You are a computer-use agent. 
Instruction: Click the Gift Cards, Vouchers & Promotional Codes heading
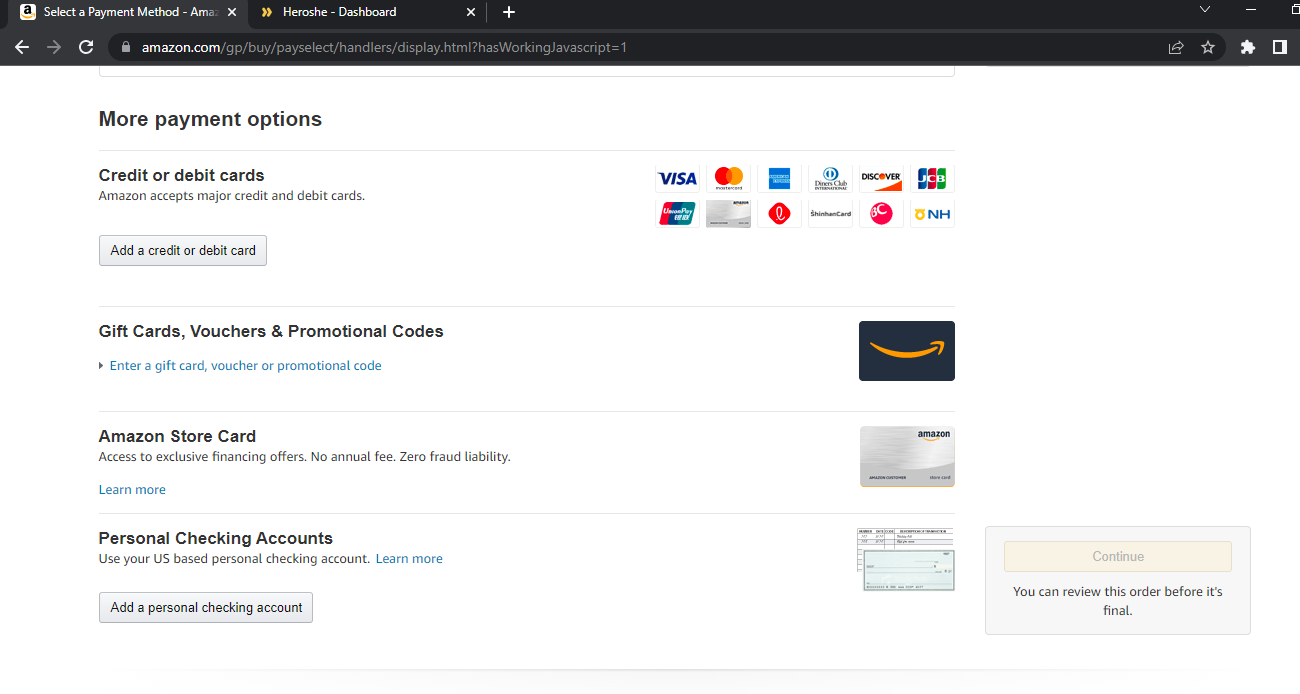271,331
